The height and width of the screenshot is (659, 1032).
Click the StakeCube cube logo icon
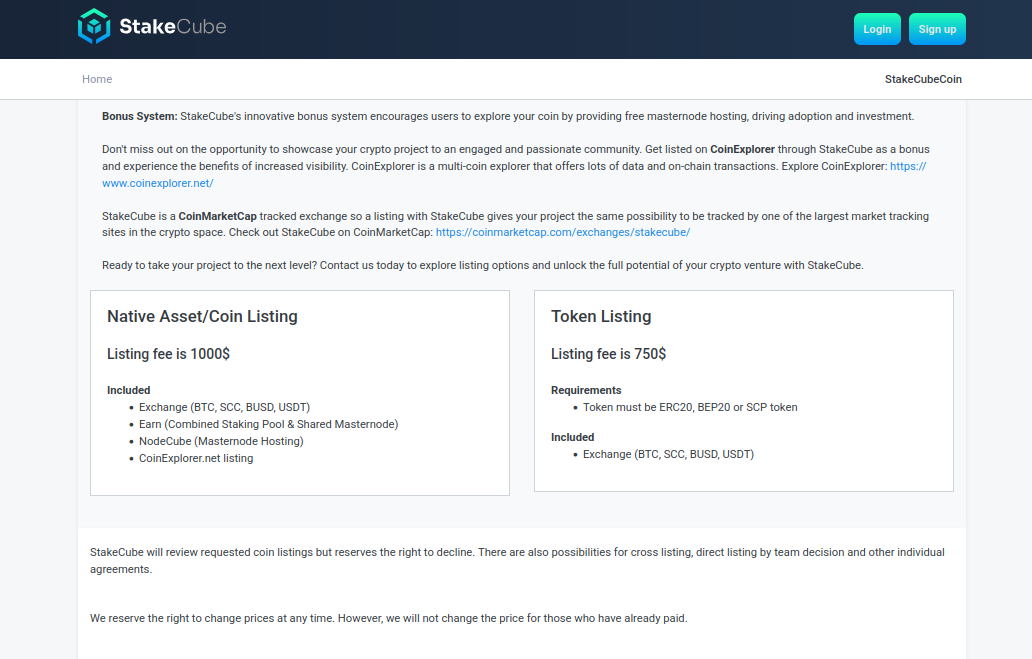coord(94,27)
